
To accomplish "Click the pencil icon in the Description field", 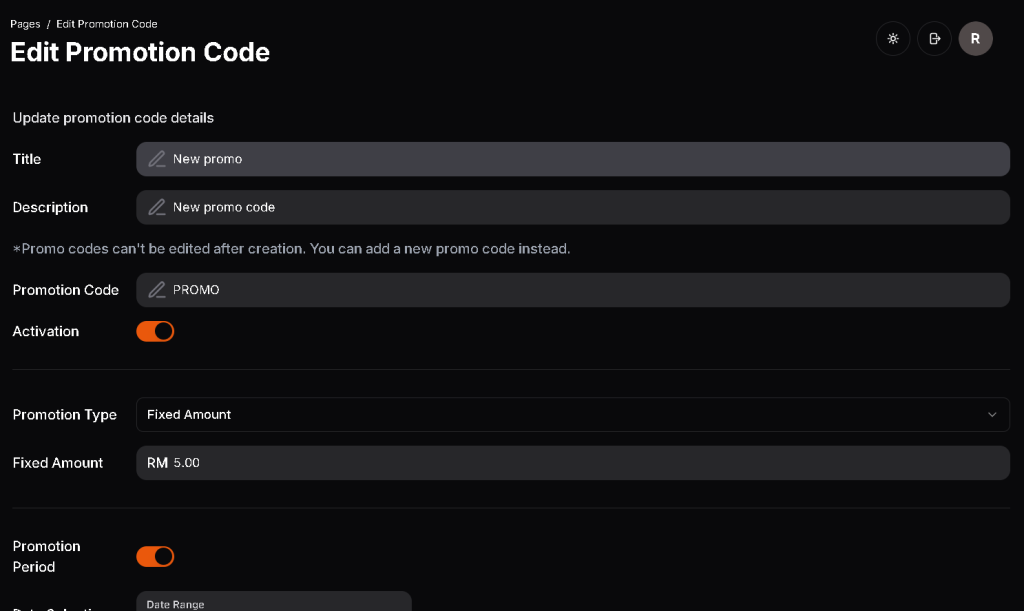I will point(157,208).
